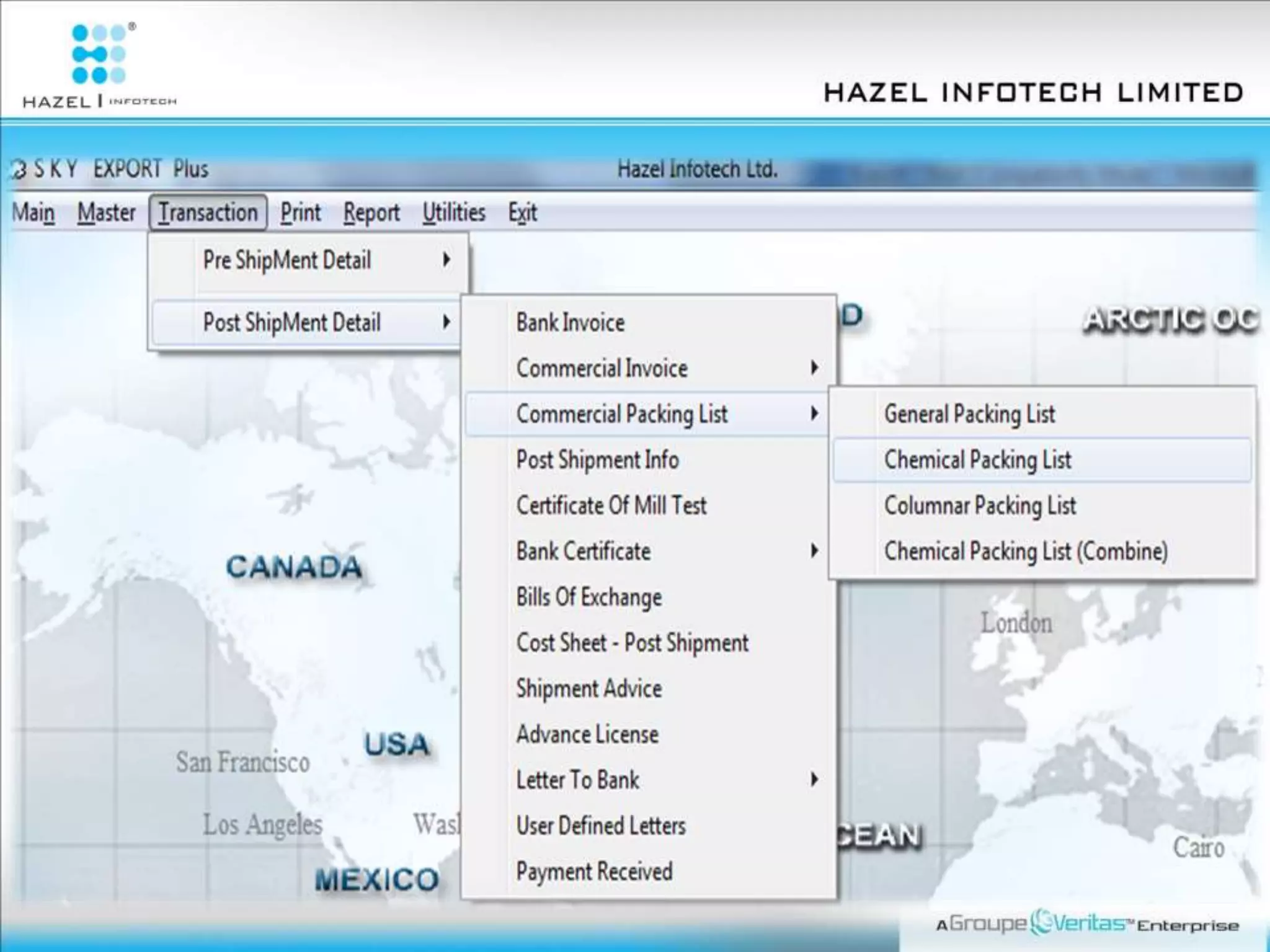The image size is (1270, 952).
Task: Open the Master menu
Action: [106, 213]
